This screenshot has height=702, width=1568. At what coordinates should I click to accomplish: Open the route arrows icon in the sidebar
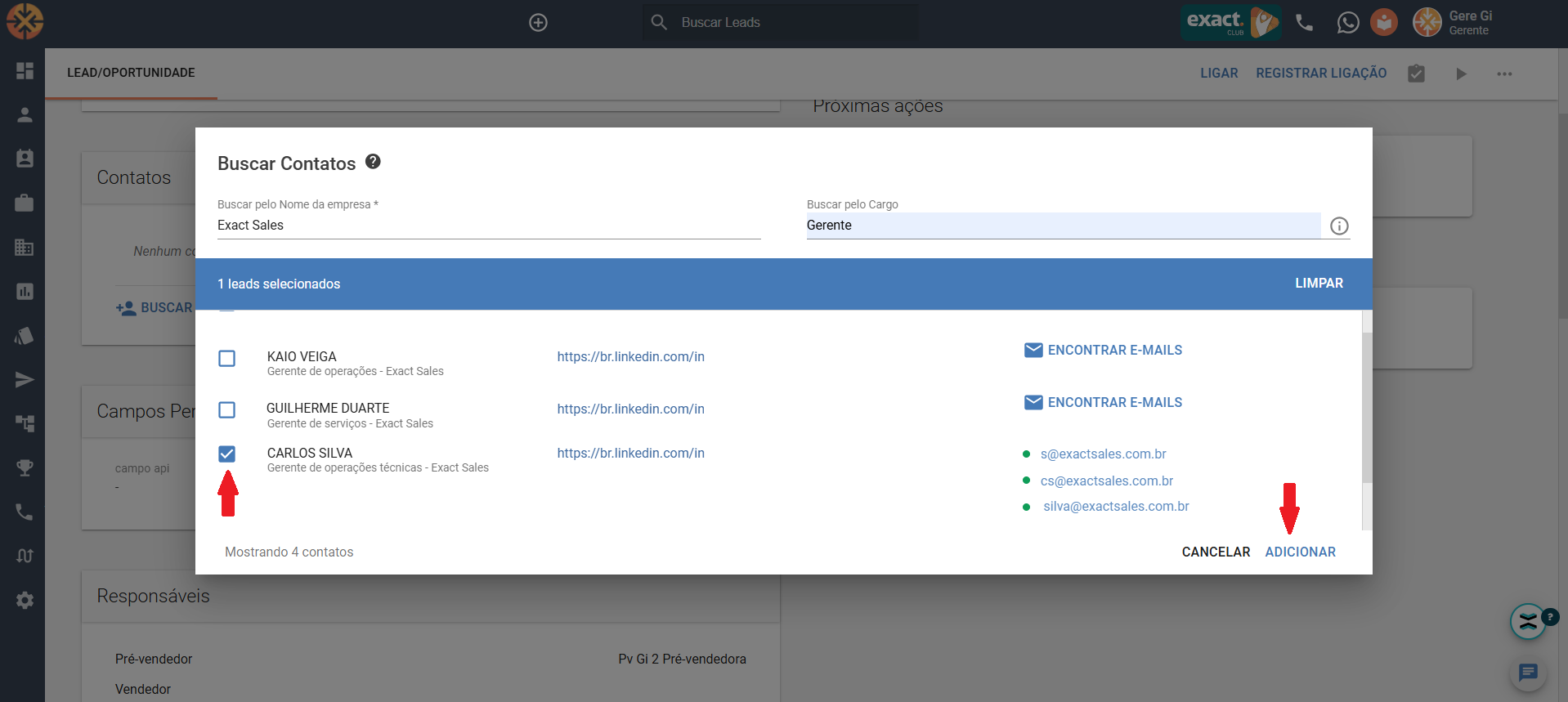[x=25, y=556]
